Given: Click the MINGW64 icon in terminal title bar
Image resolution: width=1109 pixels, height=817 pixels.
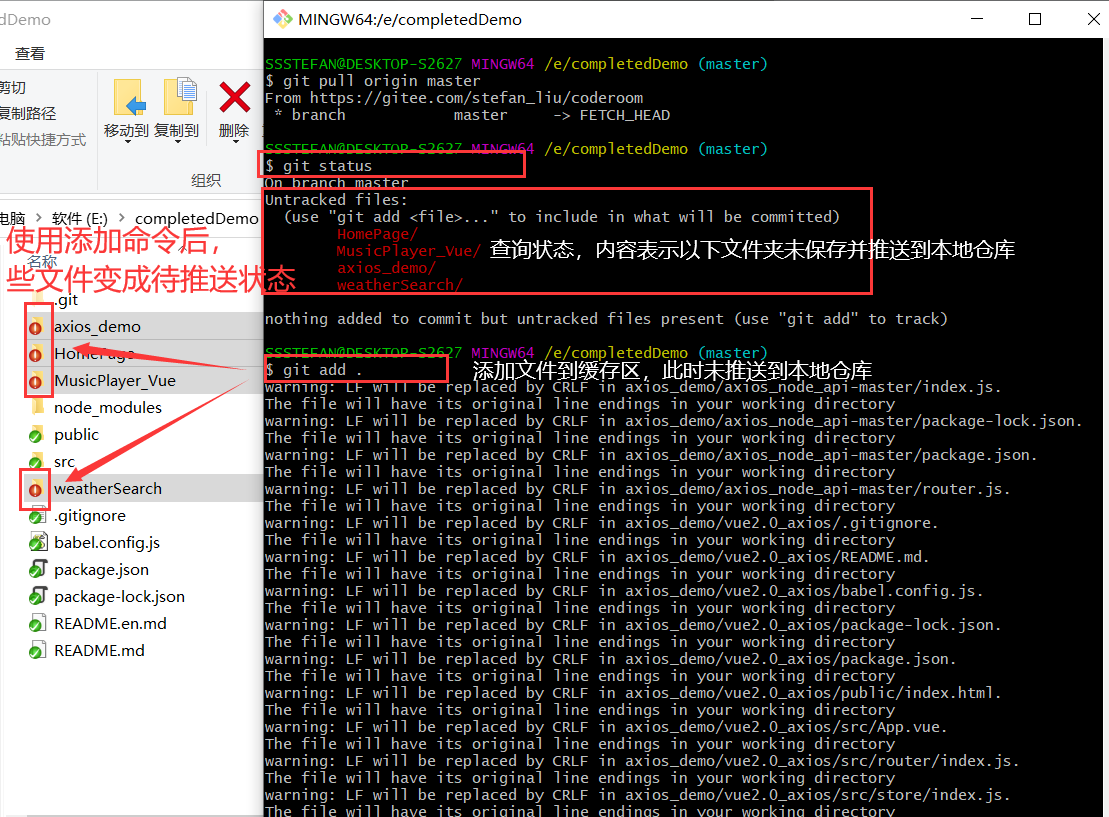Looking at the screenshot, I should [x=283, y=18].
